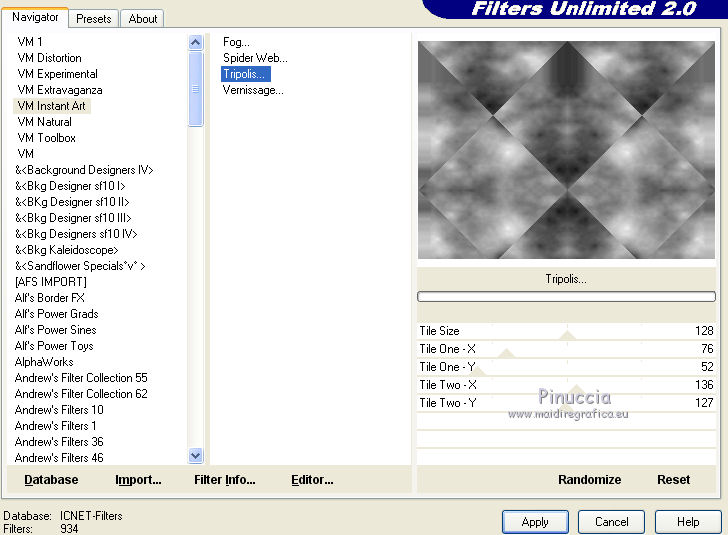Open the Presets tab
728x535 pixels.
tap(94, 19)
